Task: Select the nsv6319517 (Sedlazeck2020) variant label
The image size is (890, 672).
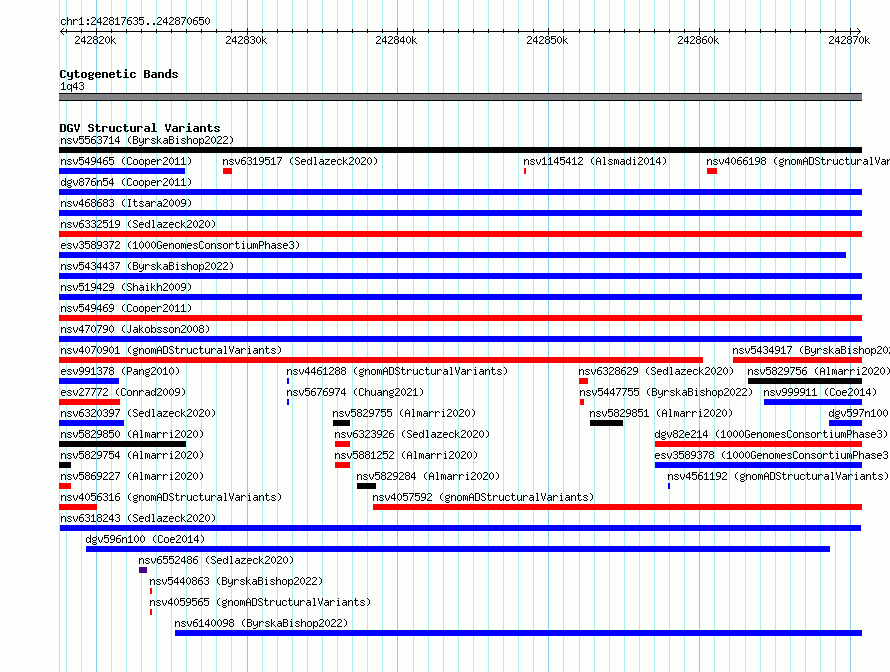Action: click(300, 161)
